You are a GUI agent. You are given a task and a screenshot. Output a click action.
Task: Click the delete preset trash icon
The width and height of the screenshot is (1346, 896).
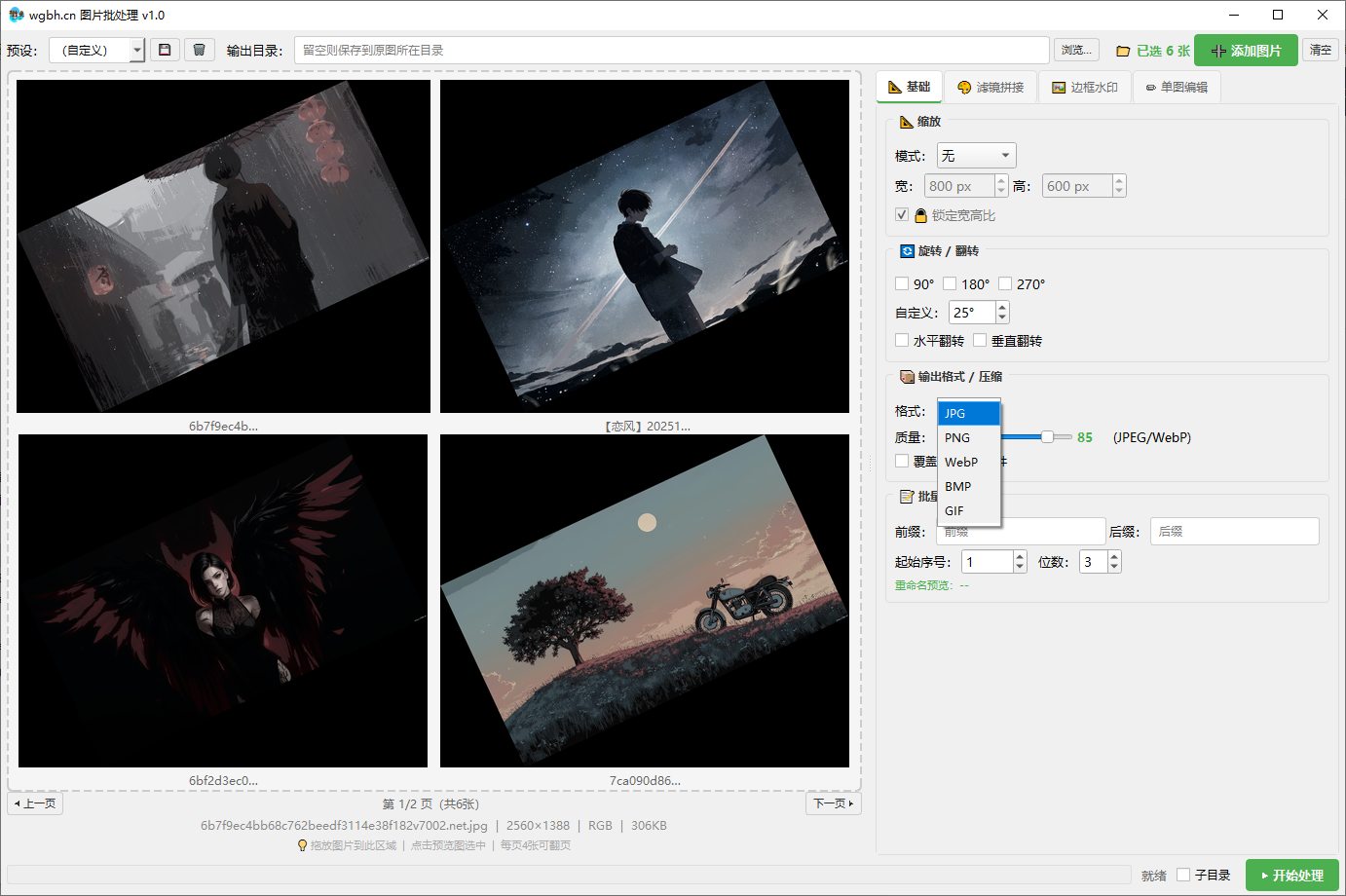coord(199,50)
